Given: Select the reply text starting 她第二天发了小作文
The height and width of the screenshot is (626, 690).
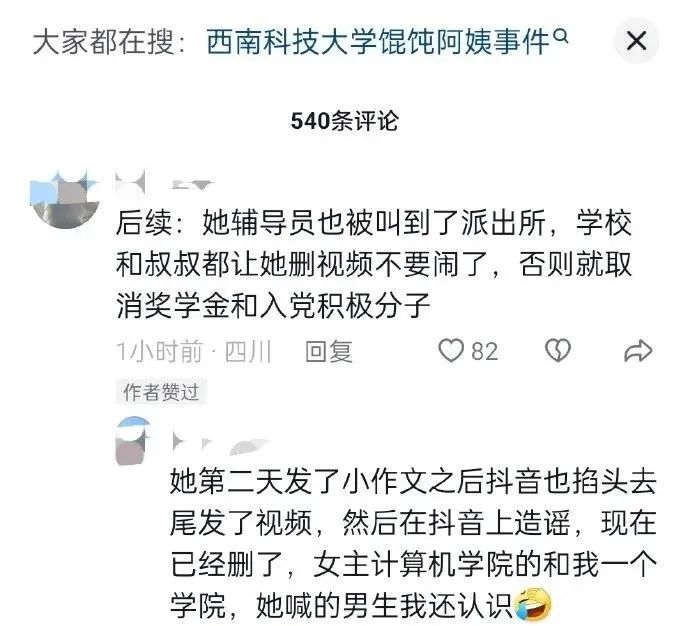Looking at the screenshot, I should 413,543.
